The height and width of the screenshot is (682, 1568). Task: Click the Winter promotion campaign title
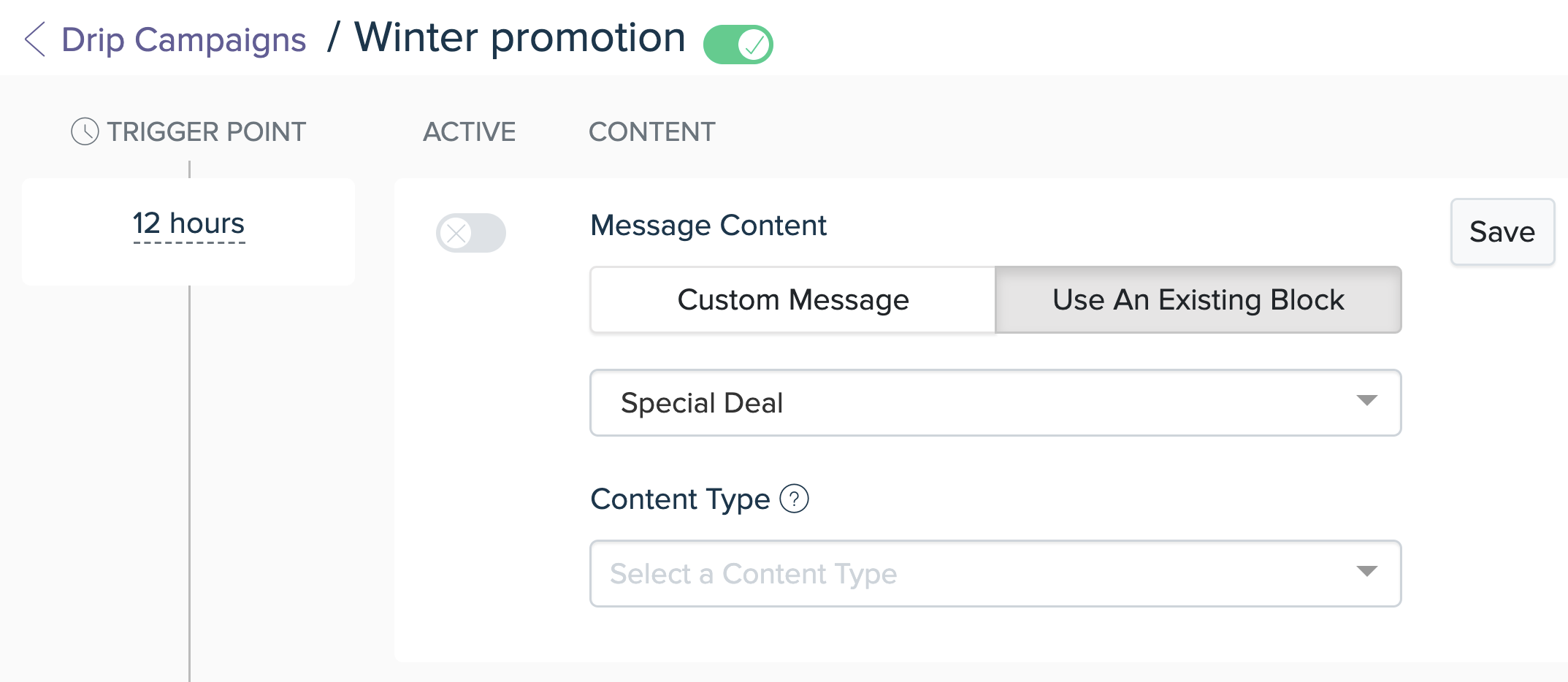[520, 38]
